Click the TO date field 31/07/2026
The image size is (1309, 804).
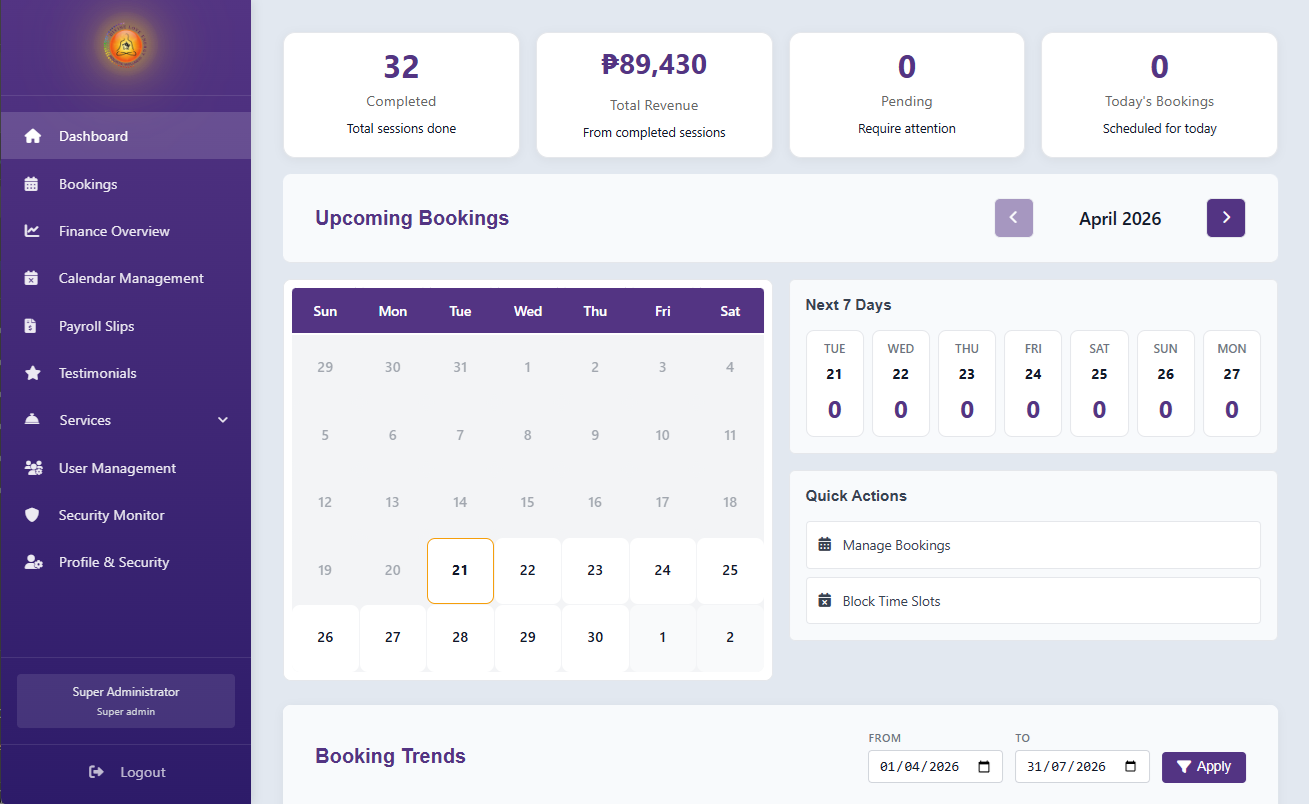1082,767
